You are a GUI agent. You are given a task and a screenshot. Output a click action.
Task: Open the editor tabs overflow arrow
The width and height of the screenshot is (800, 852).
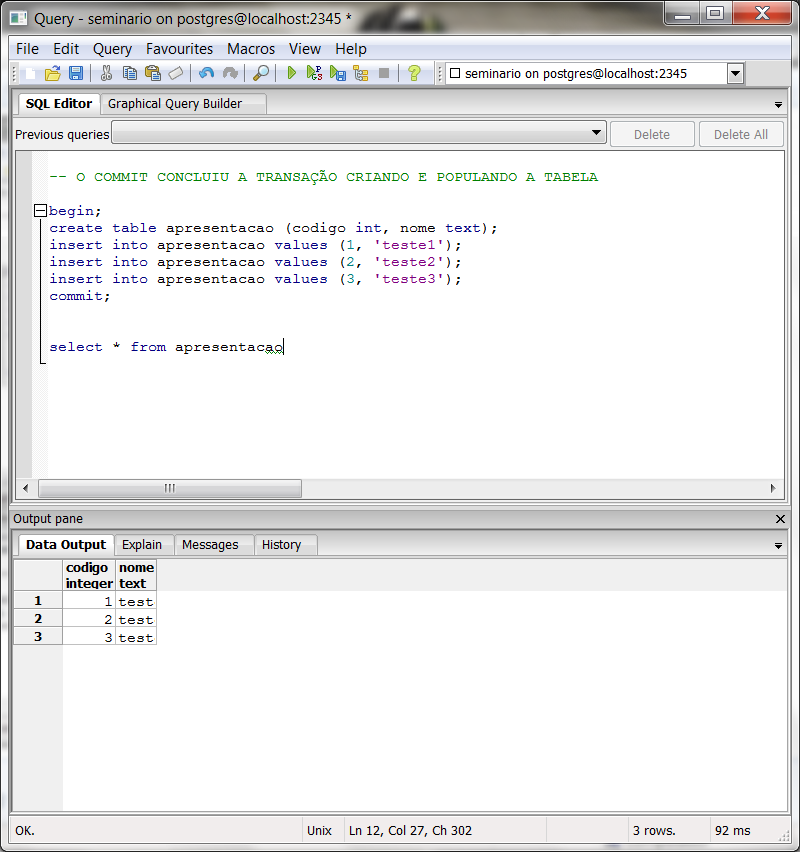click(778, 105)
